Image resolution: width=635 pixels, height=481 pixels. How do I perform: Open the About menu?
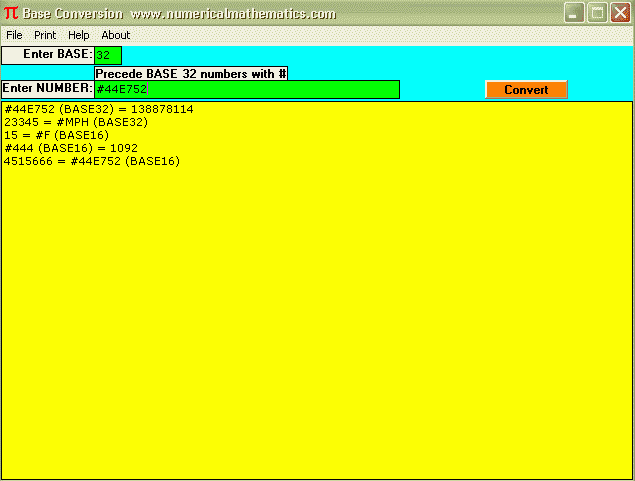click(115, 35)
